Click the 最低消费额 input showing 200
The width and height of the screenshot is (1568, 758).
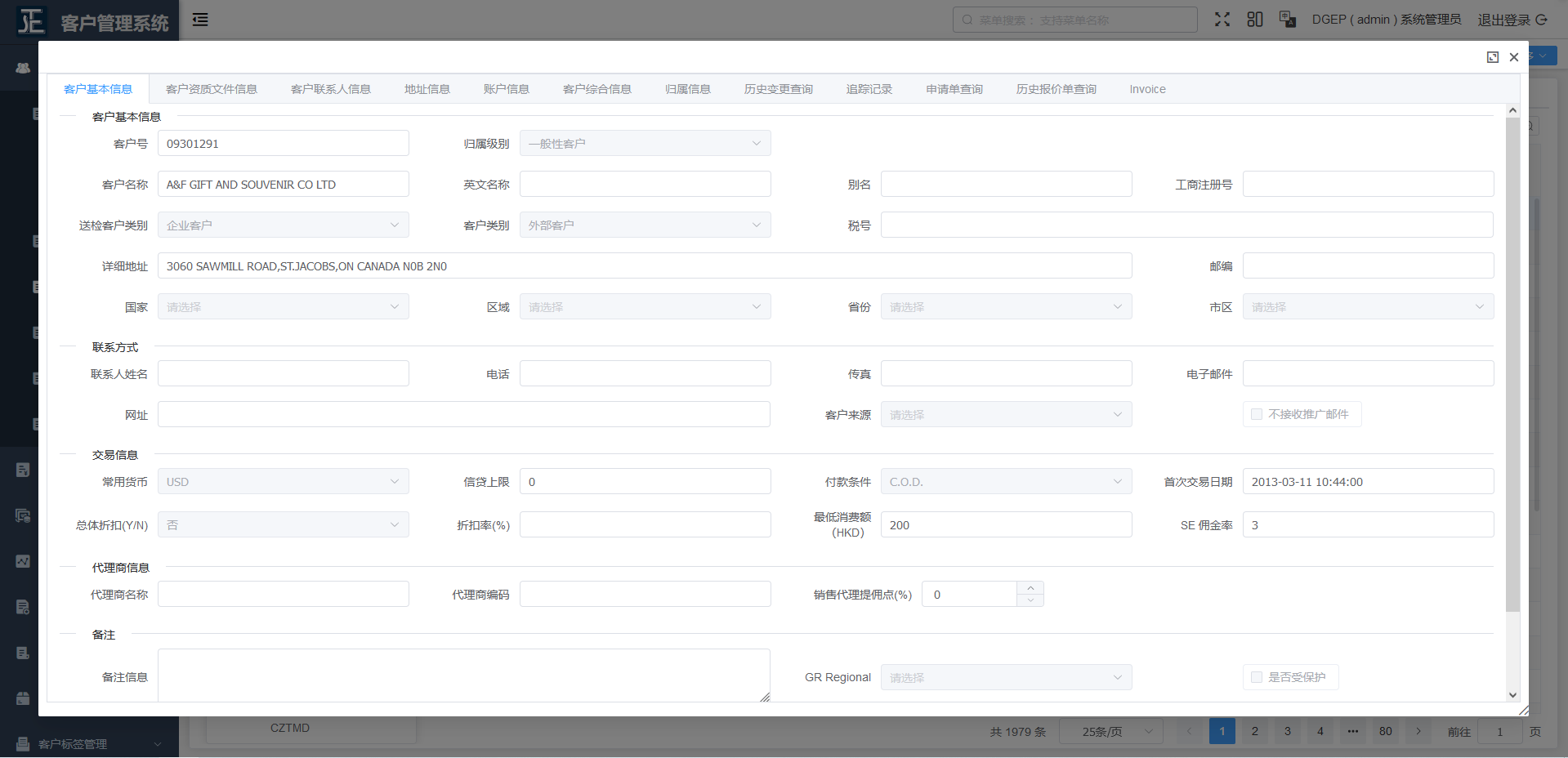pos(1007,524)
